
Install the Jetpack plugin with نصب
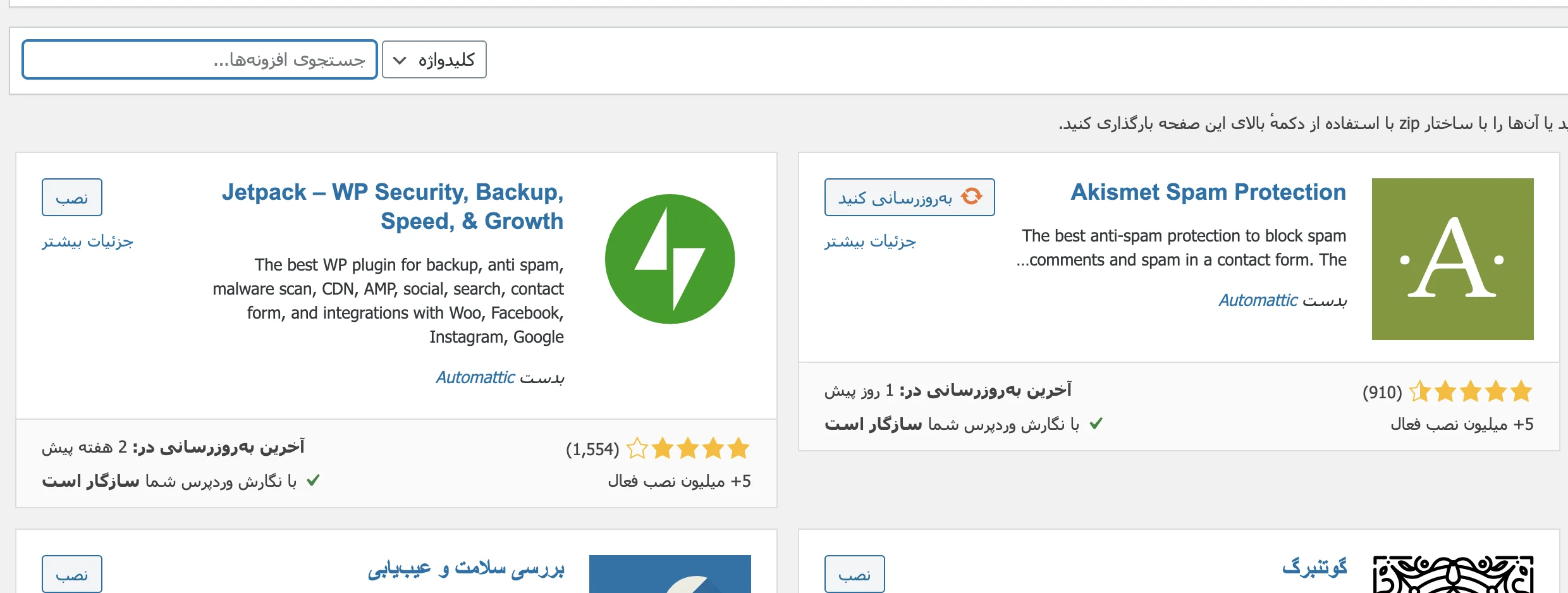tap(72, 197)
